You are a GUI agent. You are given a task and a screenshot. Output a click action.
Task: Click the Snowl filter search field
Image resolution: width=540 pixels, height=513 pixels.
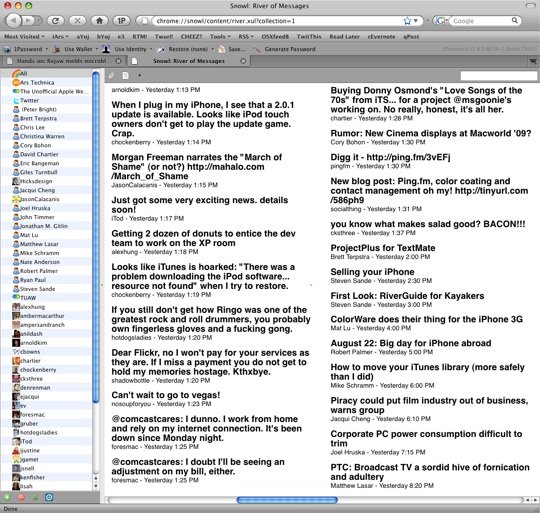[499, 76]
